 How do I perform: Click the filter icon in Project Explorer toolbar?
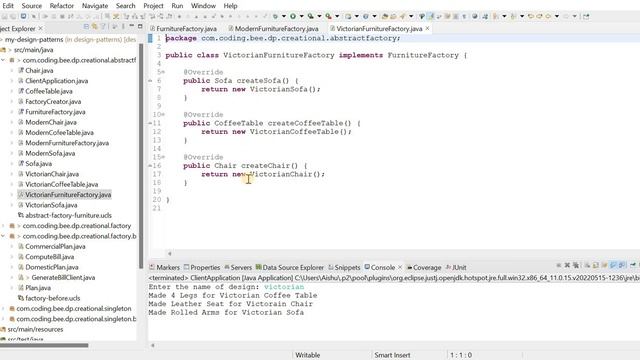103,27
